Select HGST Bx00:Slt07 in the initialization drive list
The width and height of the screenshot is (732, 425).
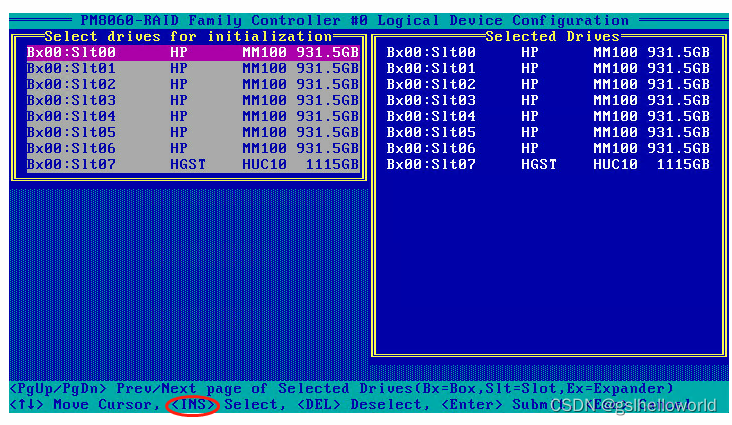[193, 164]
